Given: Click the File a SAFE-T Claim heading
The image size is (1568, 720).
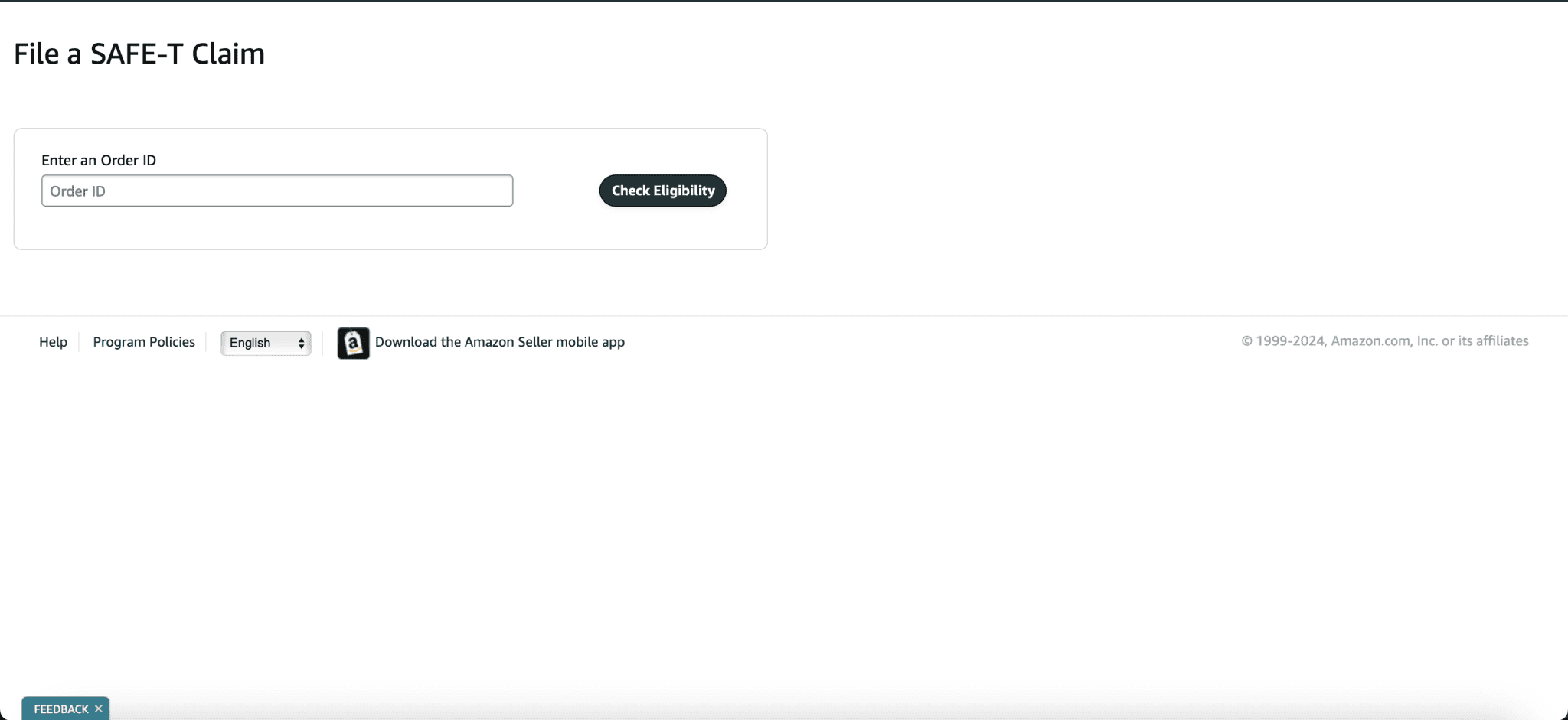Looking at the screenshot, I should 139,53.
